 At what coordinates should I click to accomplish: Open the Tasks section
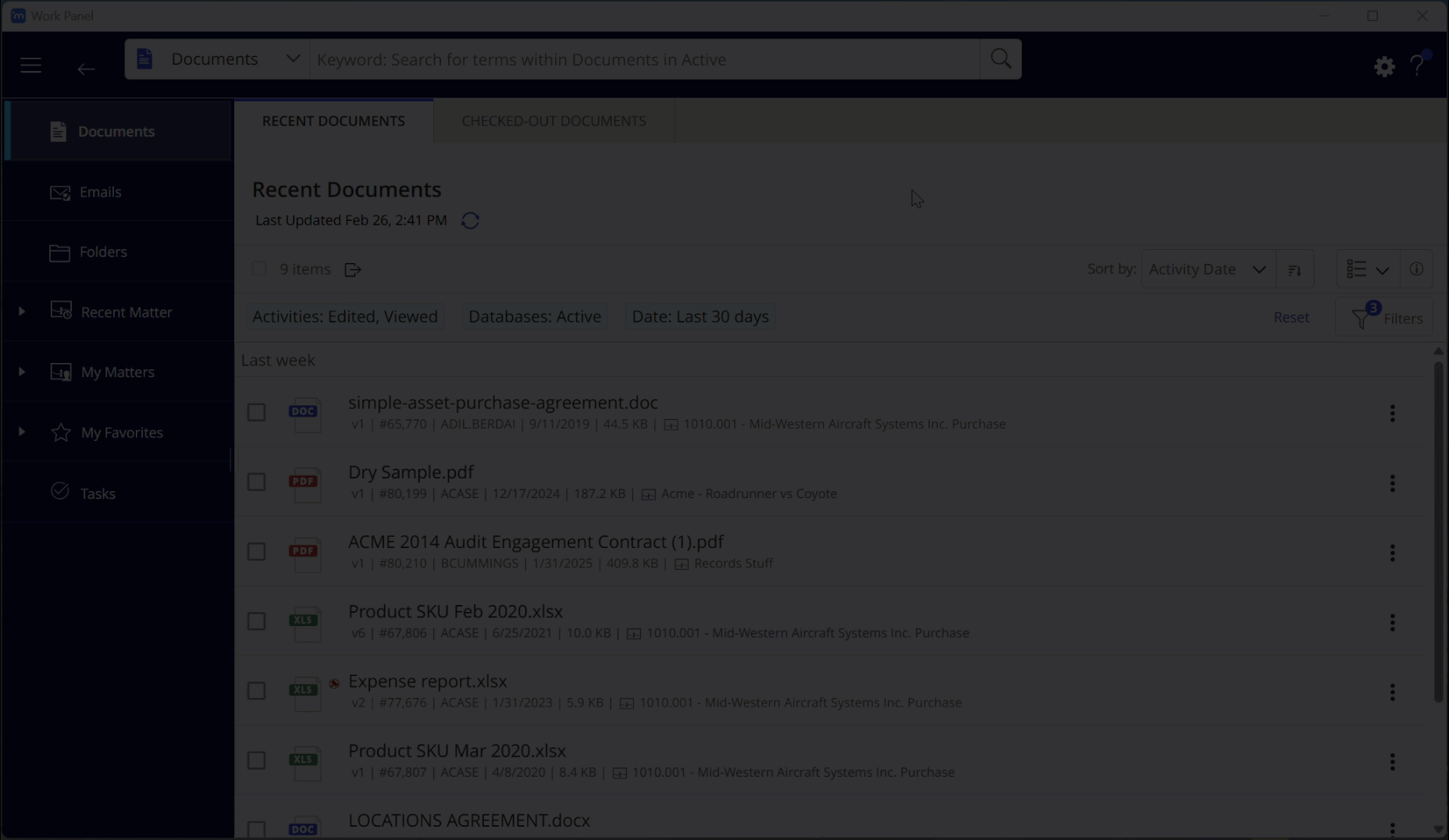[97, 493]
